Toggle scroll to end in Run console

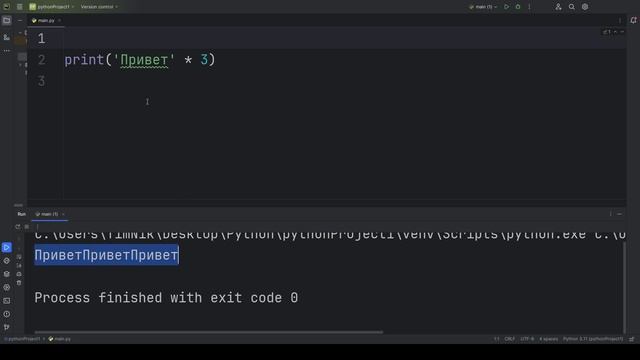pos(19,265)
